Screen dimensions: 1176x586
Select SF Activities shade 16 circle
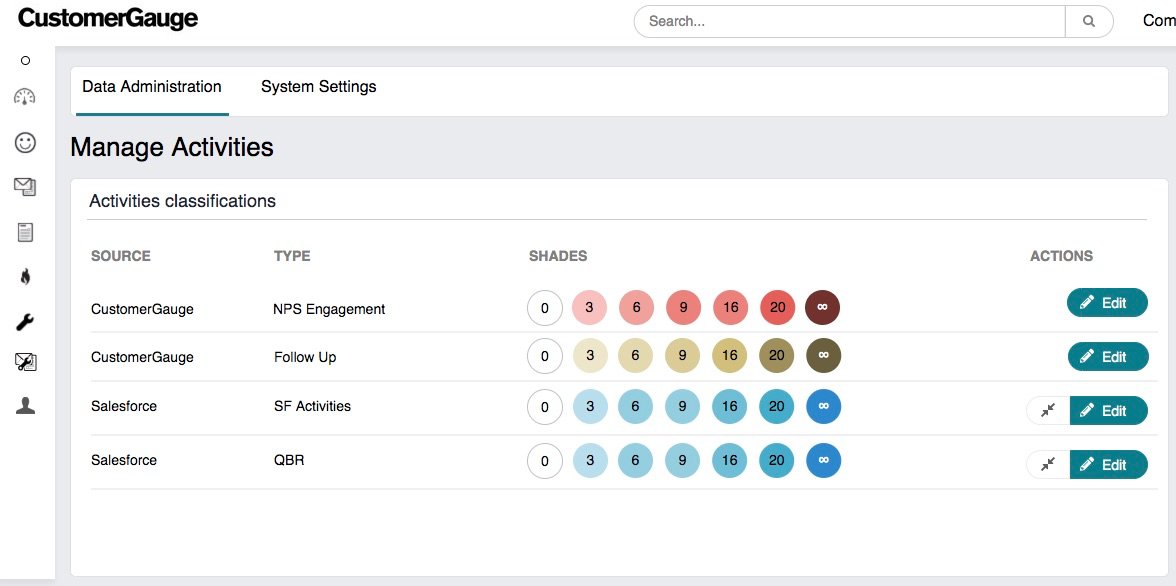(730, 407)
